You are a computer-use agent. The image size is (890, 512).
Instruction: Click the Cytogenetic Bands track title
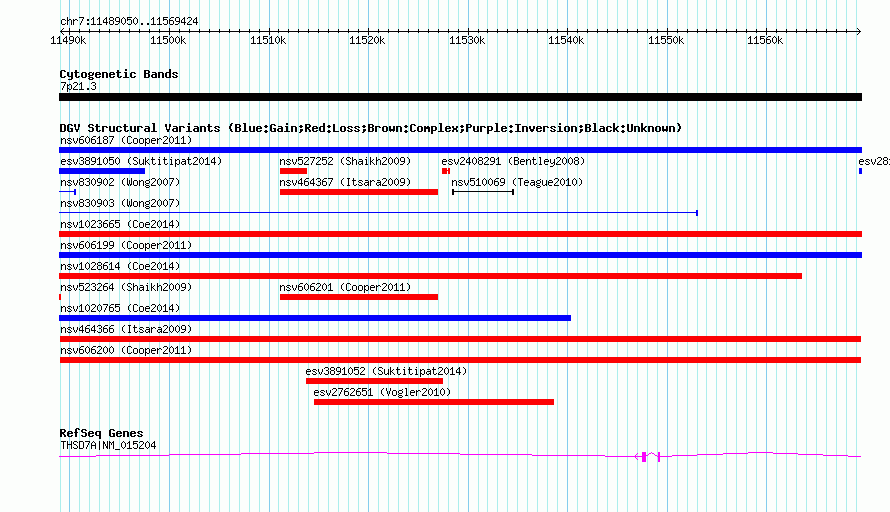click(119, 74)
